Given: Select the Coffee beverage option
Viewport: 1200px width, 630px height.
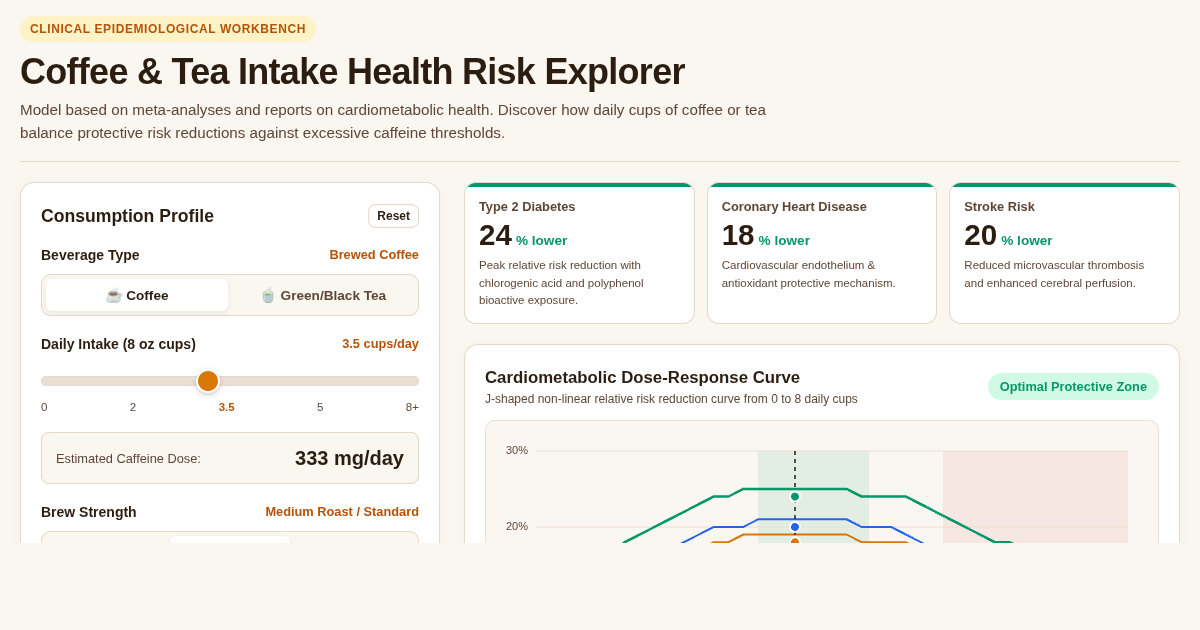Looking at the screenshot, I should [x=137, y=295].
